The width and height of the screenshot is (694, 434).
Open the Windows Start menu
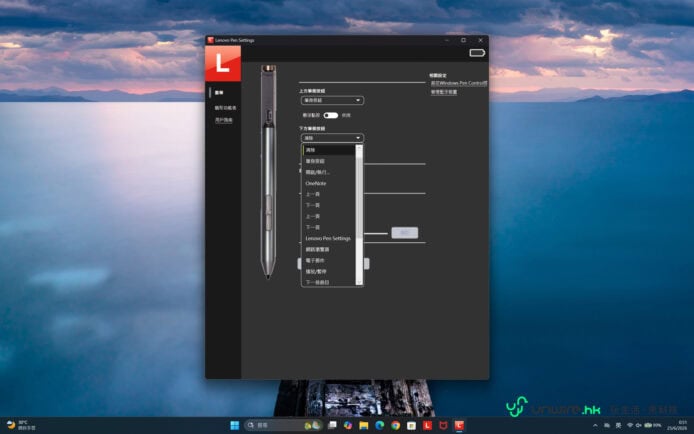coord(235,425)
